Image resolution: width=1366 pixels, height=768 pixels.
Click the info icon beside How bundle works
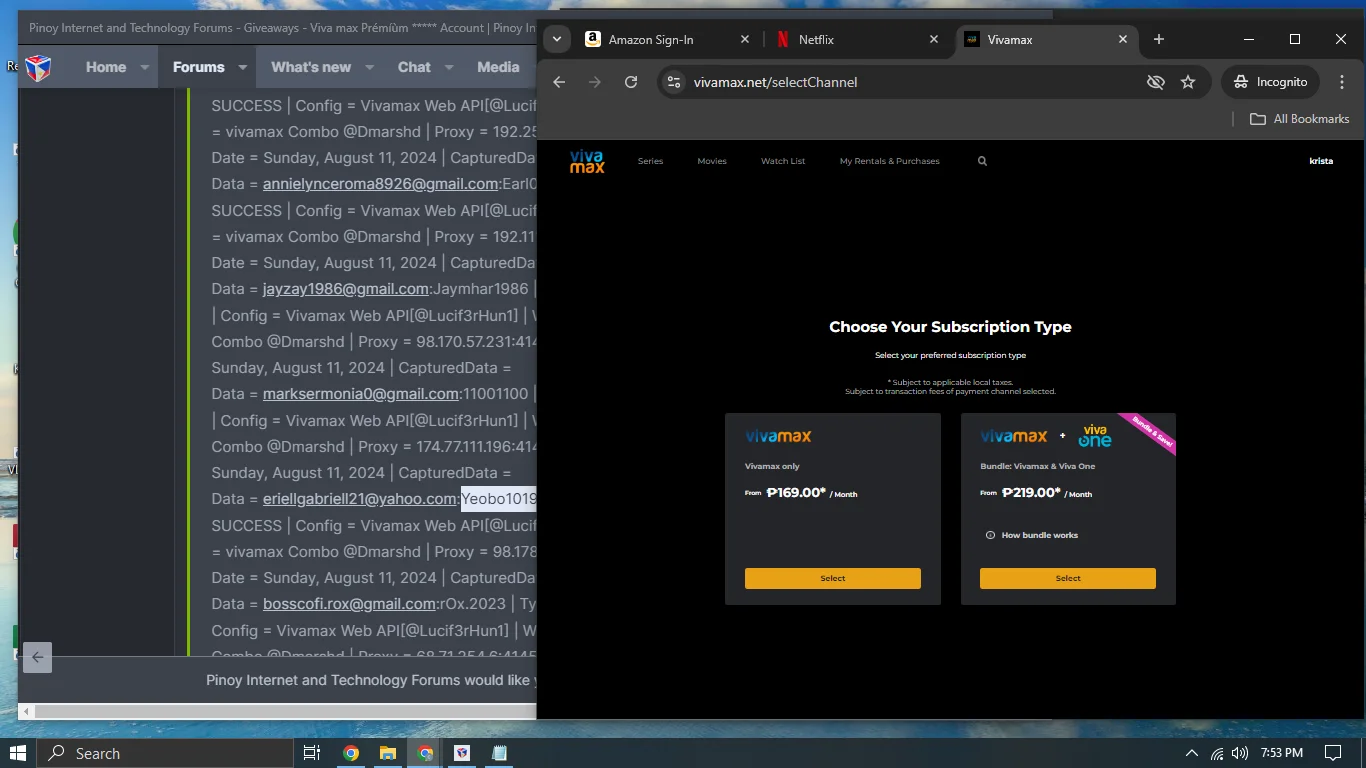[x=990, y=535]
